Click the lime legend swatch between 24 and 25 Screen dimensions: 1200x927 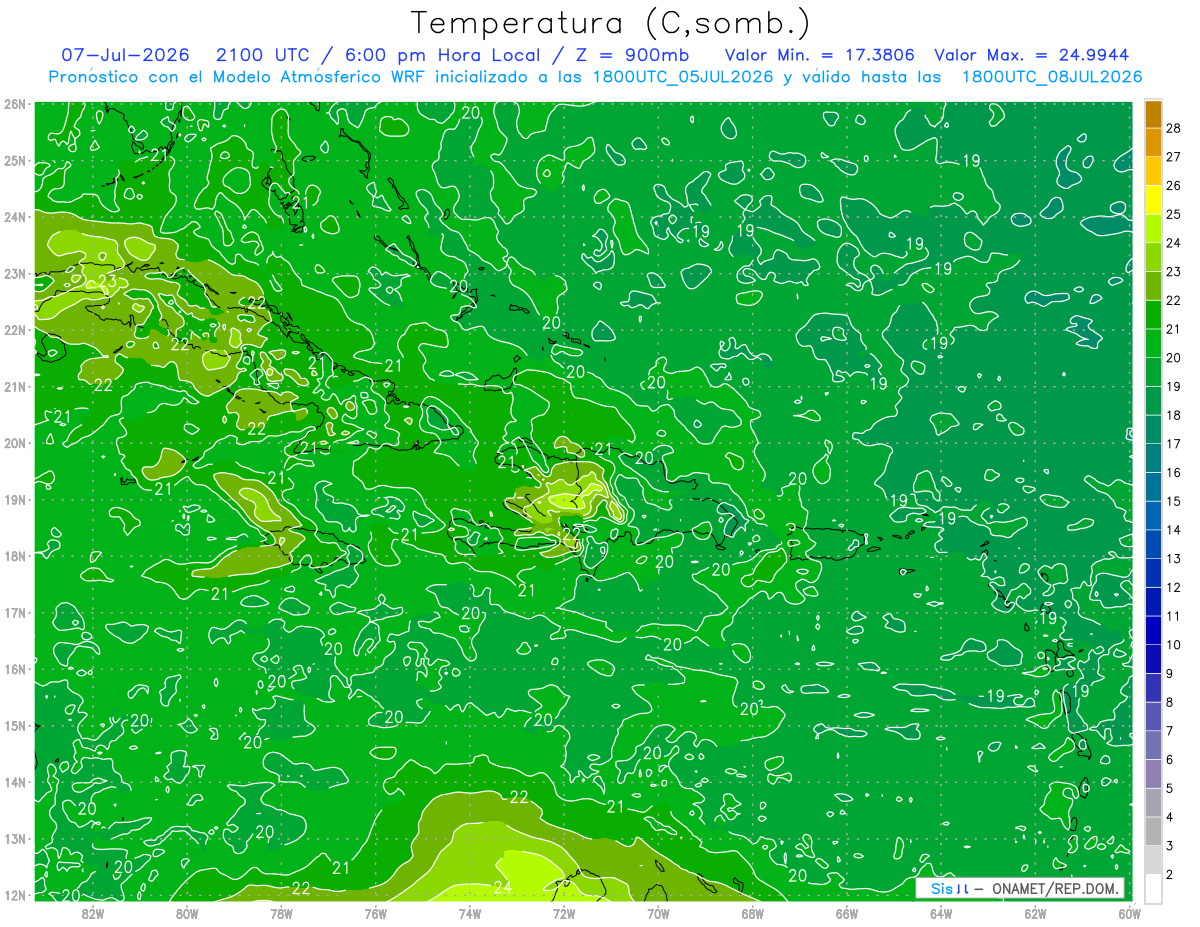coord(1153,228)
